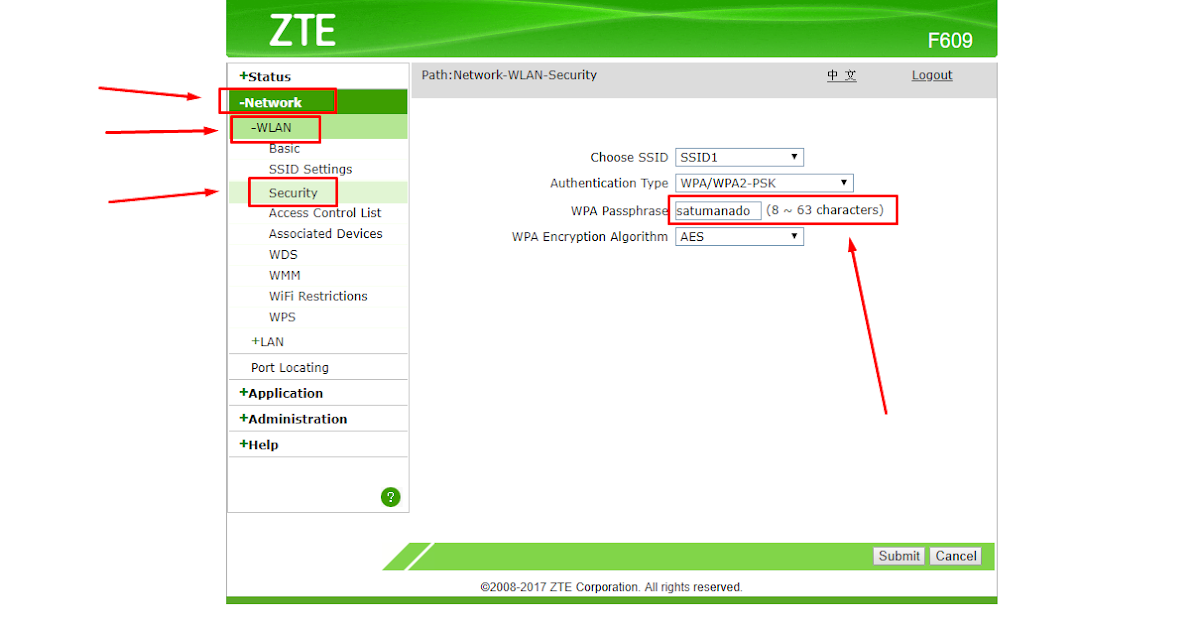
Task: Click the F609 model label
Action: pyautogui.click(x=950, y=41)
